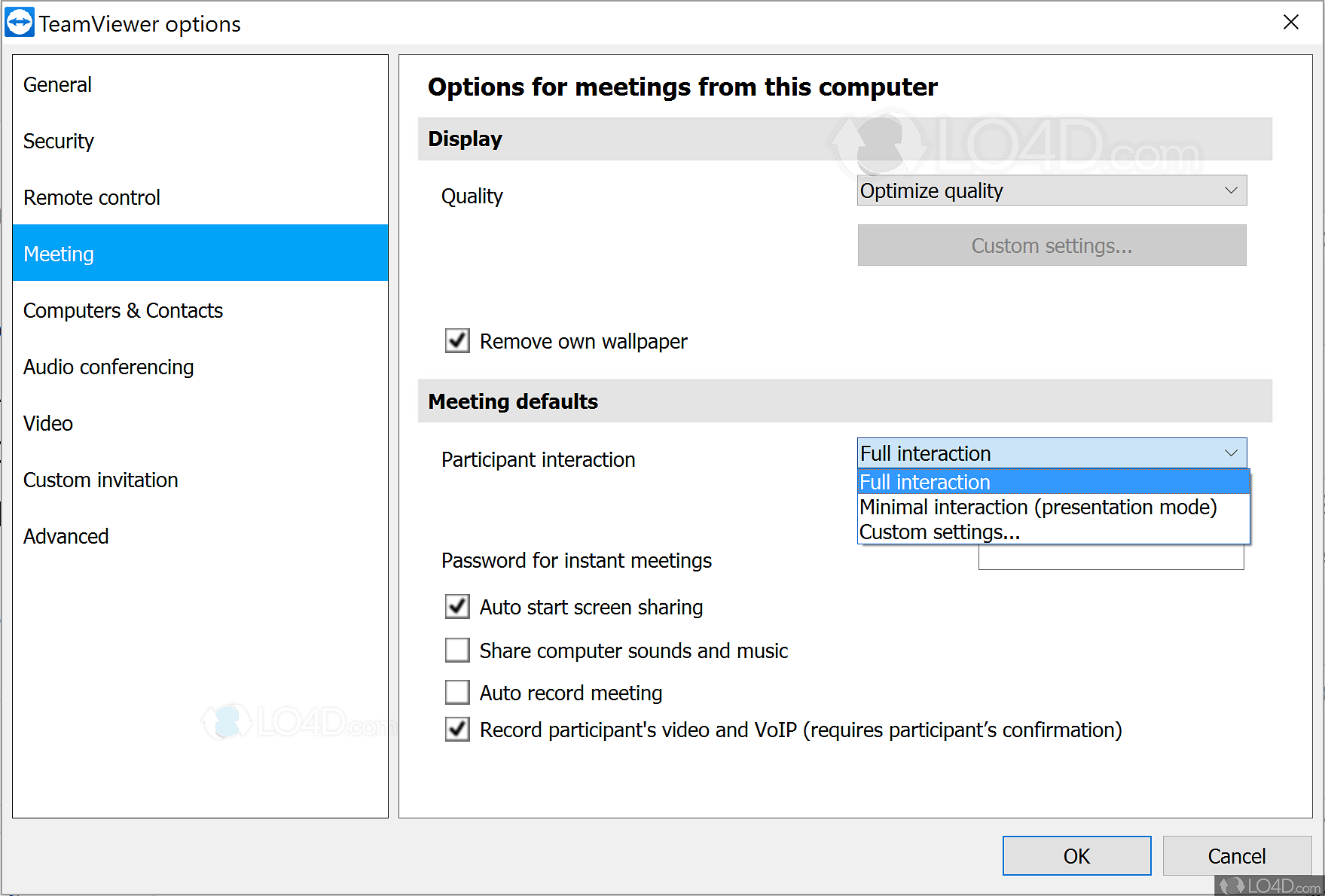Disable Auto start screen sharing
The width and height of the screenshot is (1325, 896).
[x=456, y=606]
